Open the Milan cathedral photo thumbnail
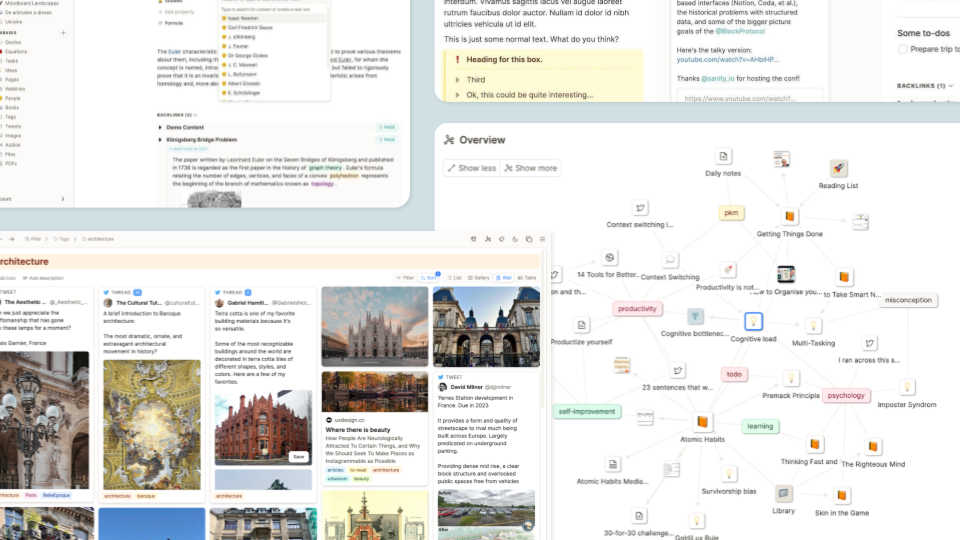The image size is (960, 540). (375, 327)
